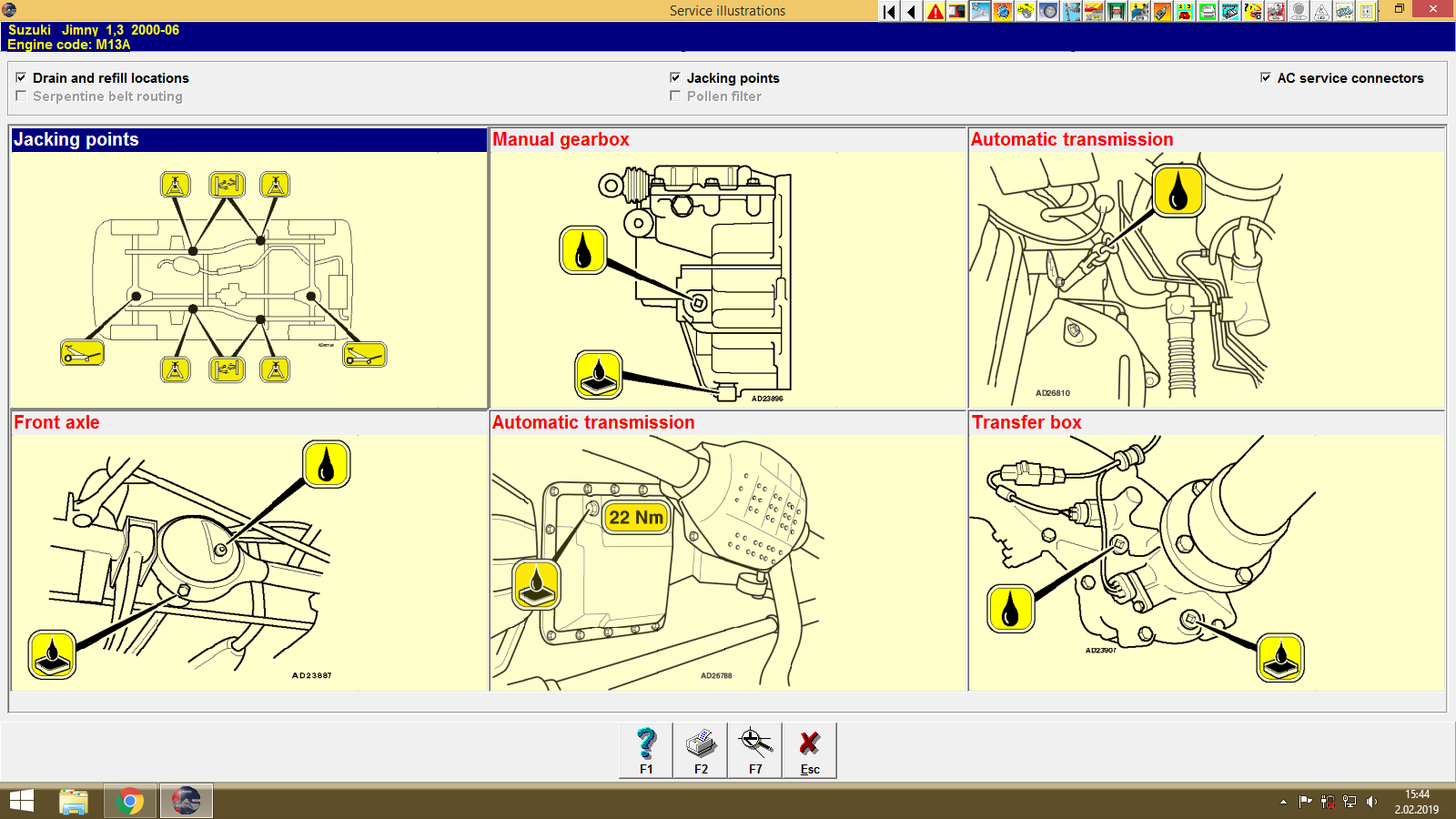
Task: Uncheck Drain and refill locations
Action: coord(22,78)
